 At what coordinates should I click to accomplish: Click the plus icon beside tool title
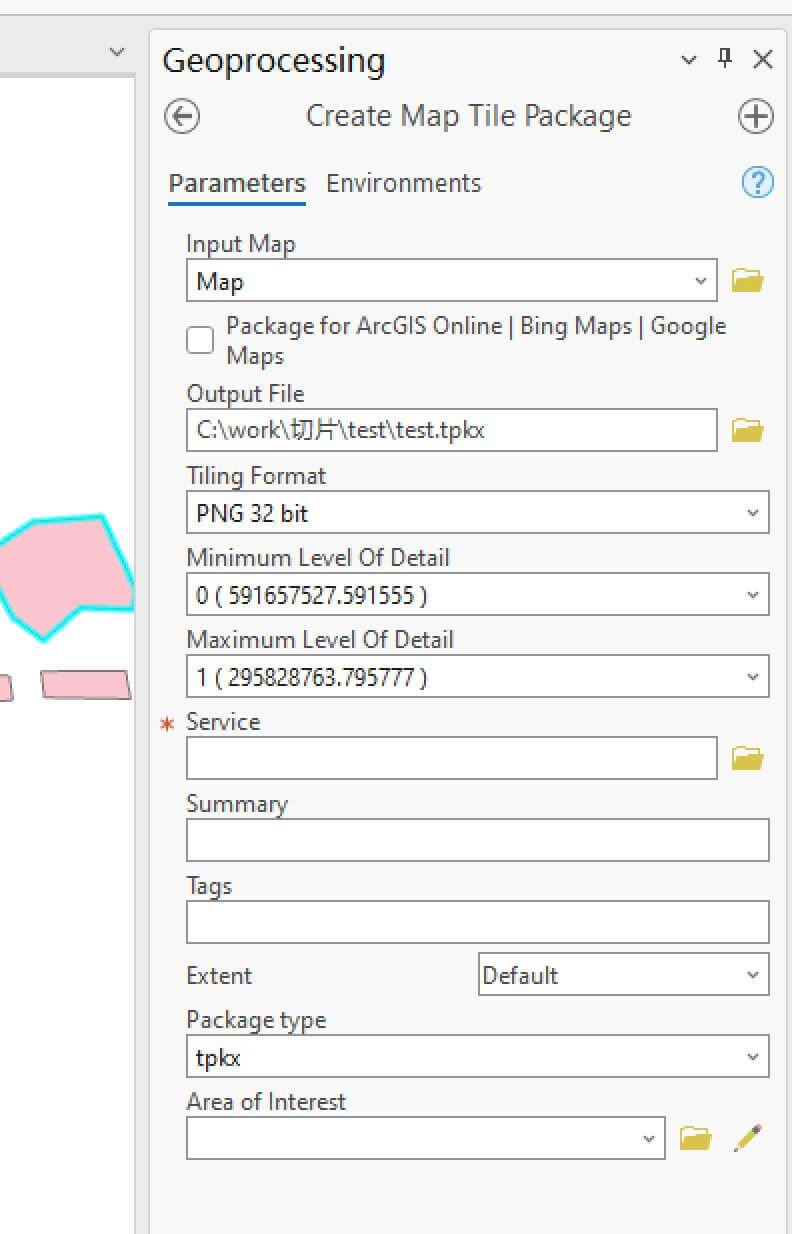pos(755,117)
